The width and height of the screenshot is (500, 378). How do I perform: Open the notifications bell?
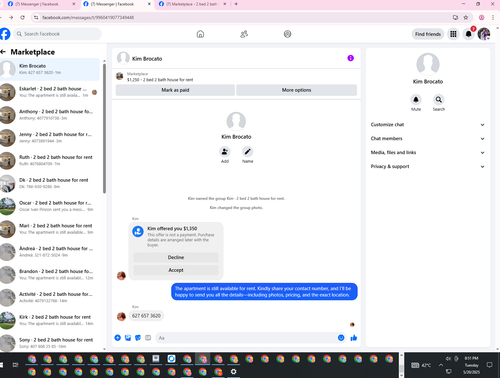click(469, 34)
